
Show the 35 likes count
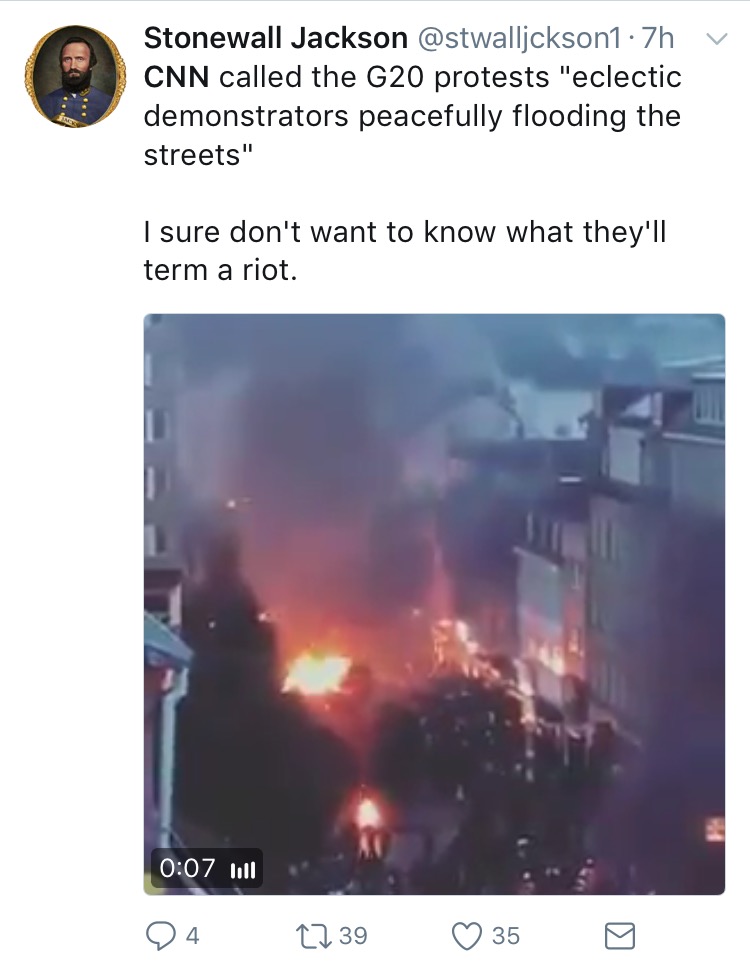tap(506, 936)
